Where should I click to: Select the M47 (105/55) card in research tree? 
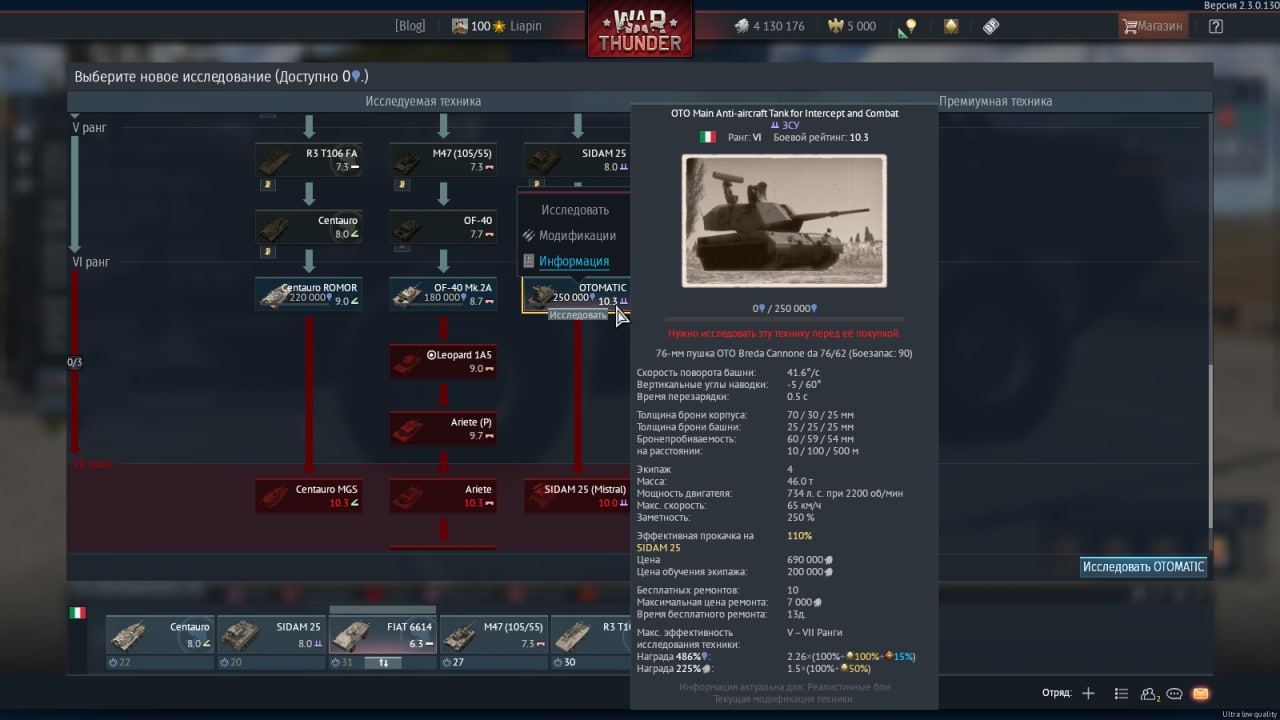(443, 160)
